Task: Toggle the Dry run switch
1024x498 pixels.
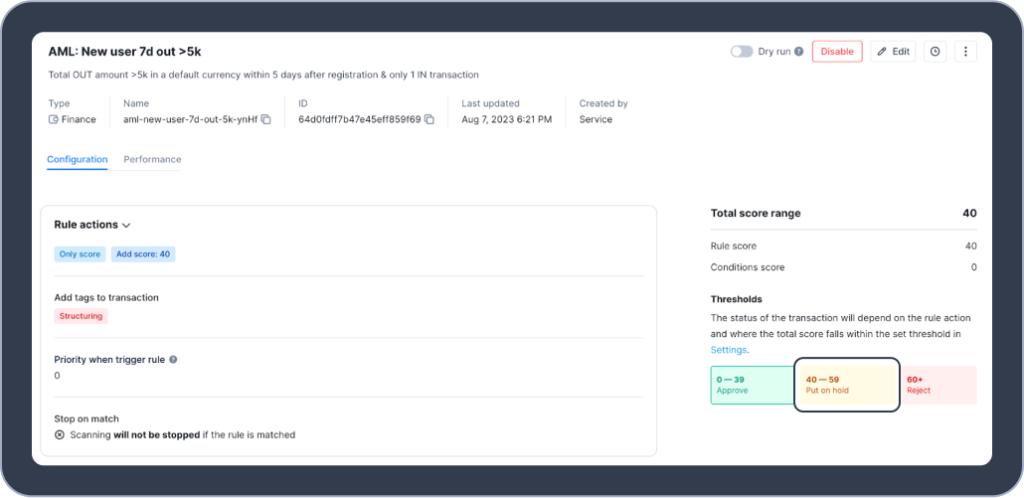Action: (x=741, y=52)
